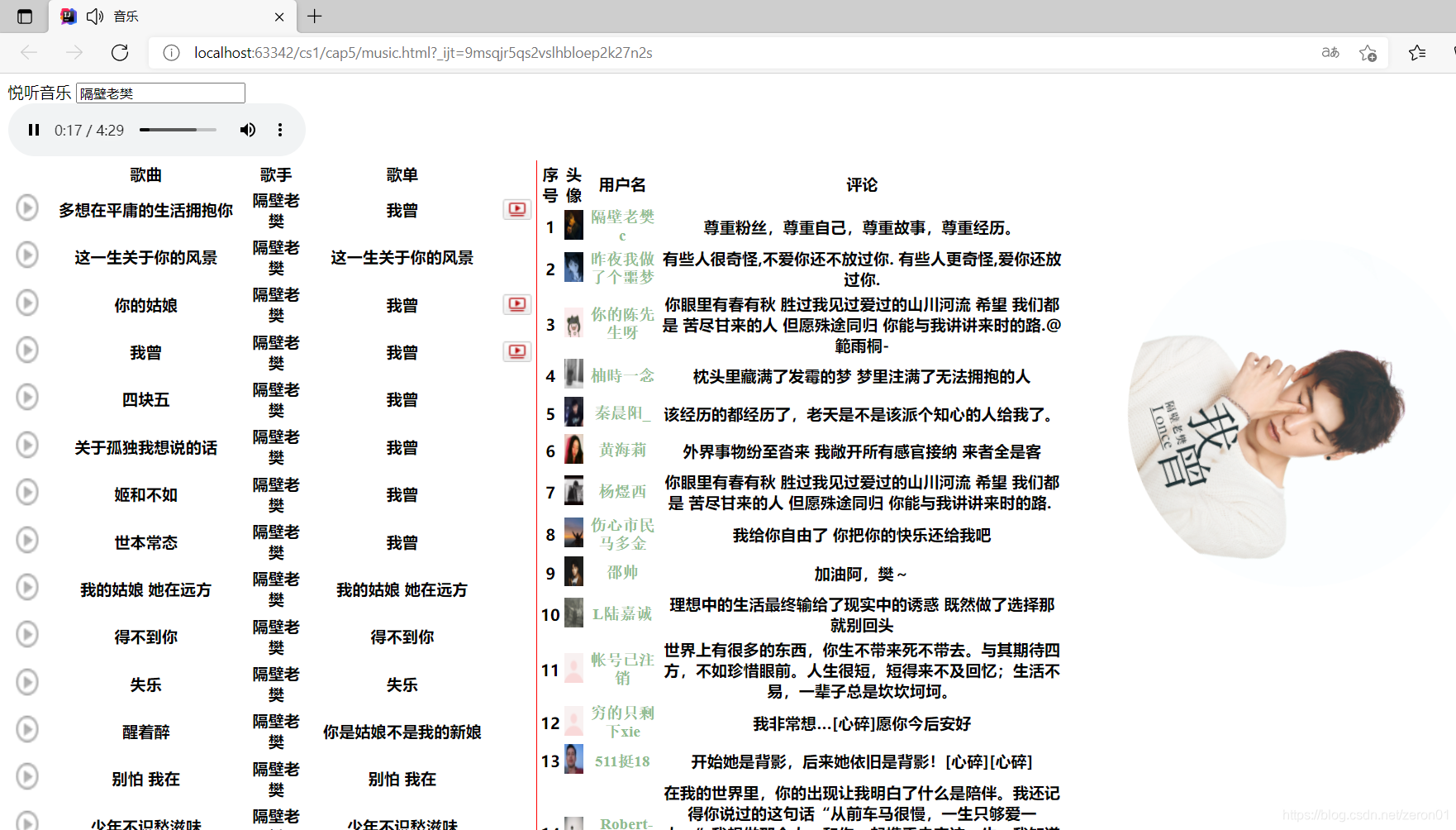This screenshot has width=1456, height=830.
Task: Open user profile link 隔壁老樊c
Action: (622, 223)
